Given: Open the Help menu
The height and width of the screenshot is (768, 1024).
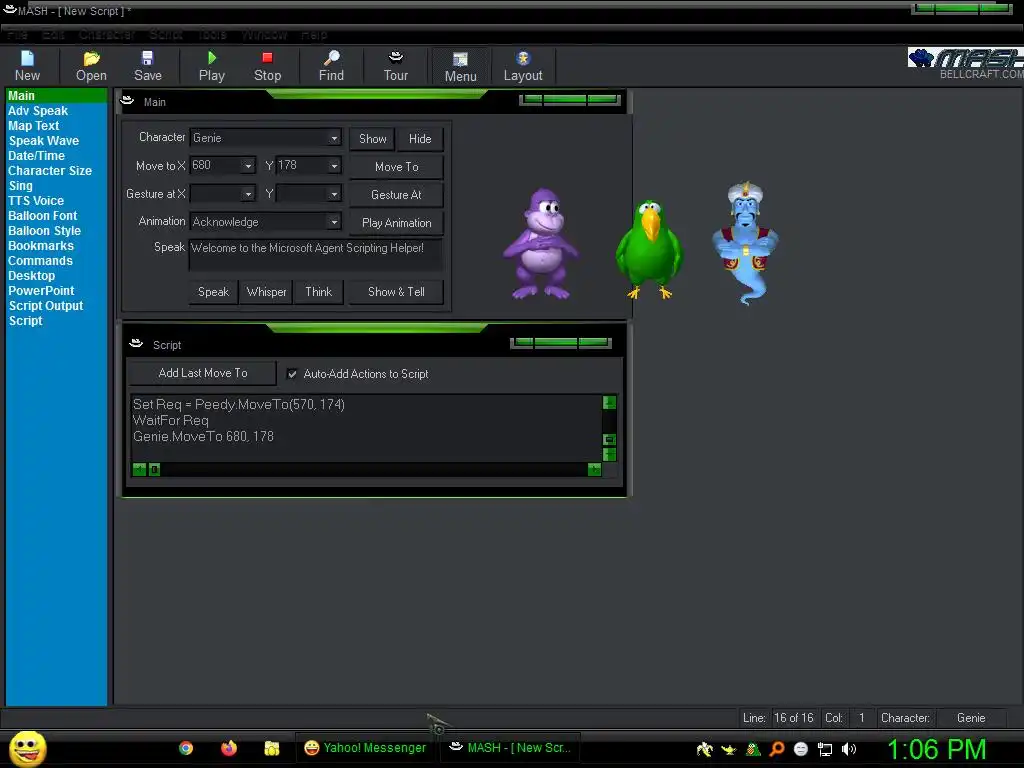Looking at the screenshot, I should tap(314, 35).
